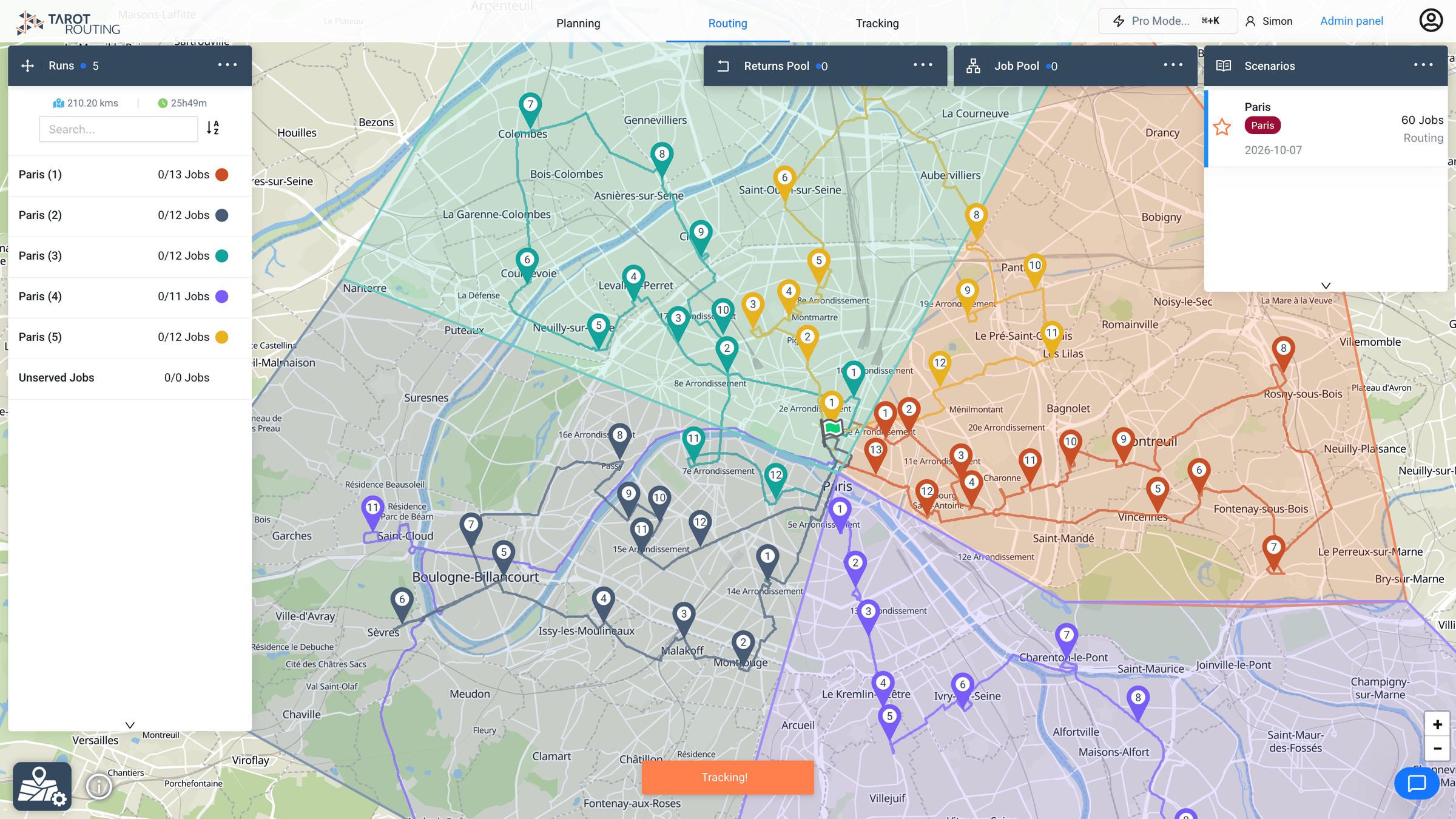This screenshot has height=819, width=1456.
Task: Open map settings icon at bottom-left
Action: tap(42, 786)
